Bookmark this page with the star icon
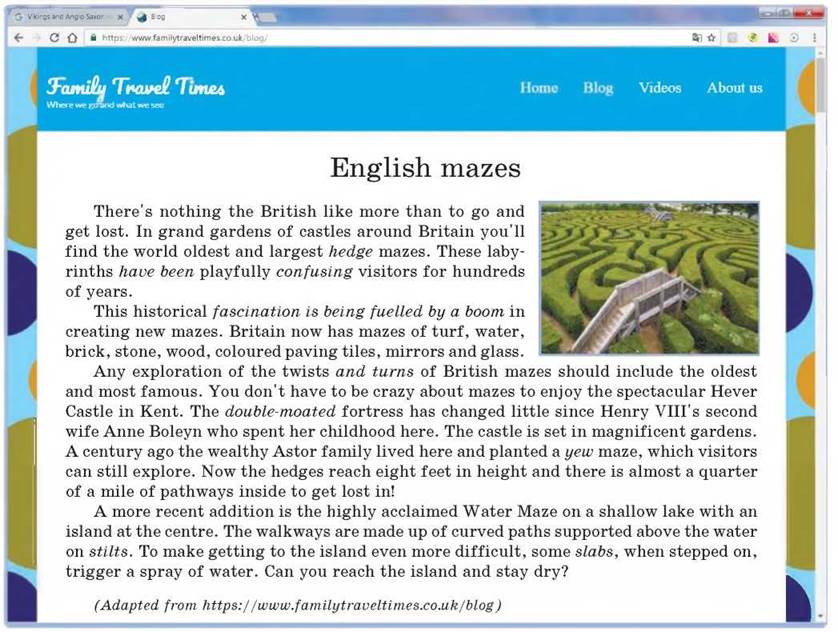838x632 pixels. click(711, 38)
